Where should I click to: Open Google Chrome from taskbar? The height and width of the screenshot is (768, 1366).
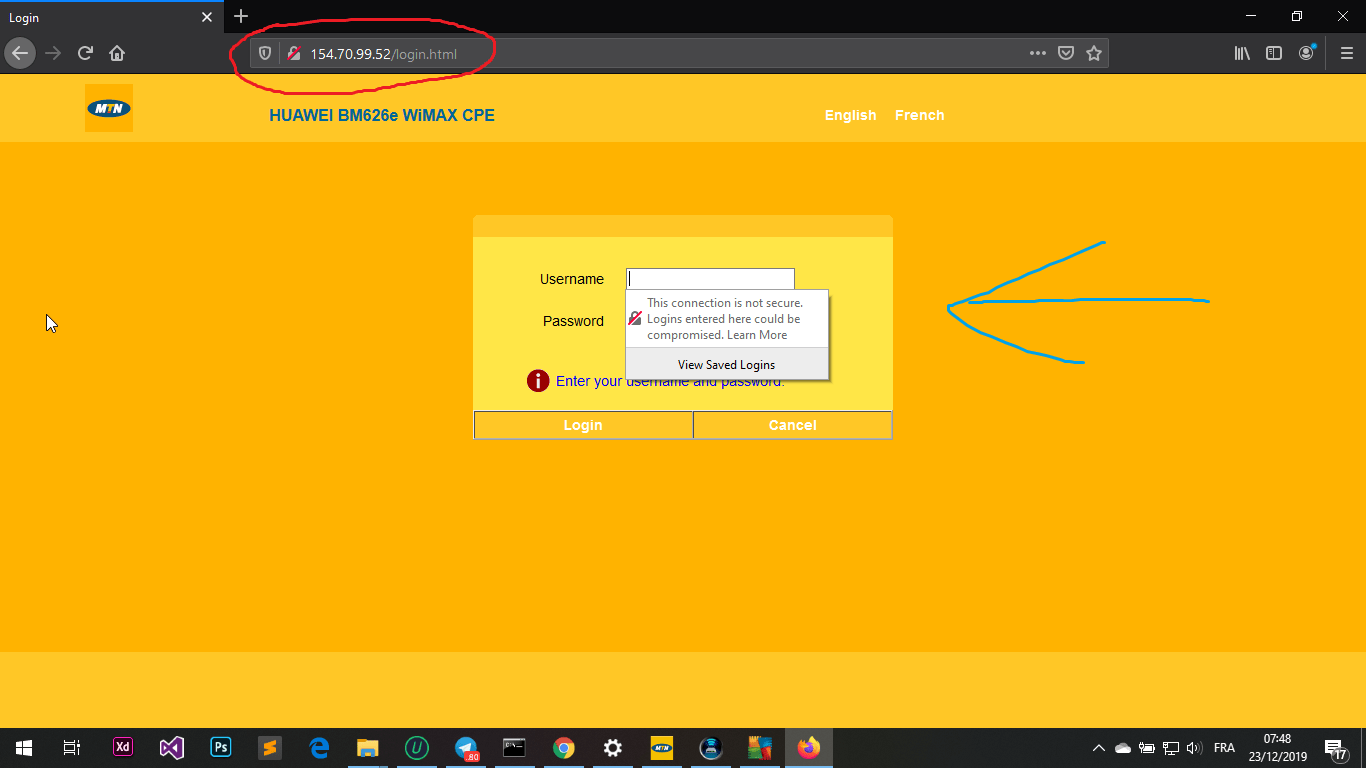click(564, 748)
